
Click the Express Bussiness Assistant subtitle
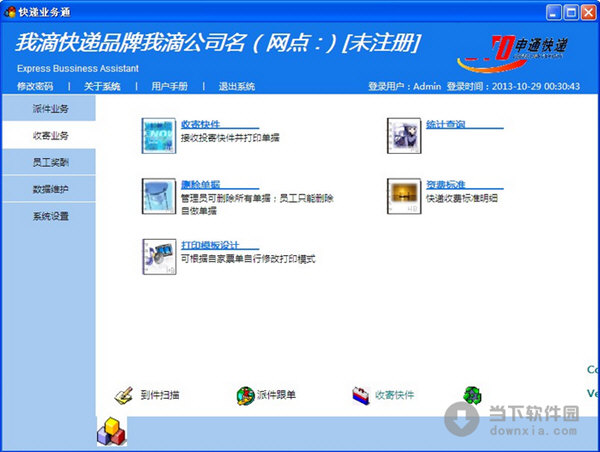click(78, 69)
